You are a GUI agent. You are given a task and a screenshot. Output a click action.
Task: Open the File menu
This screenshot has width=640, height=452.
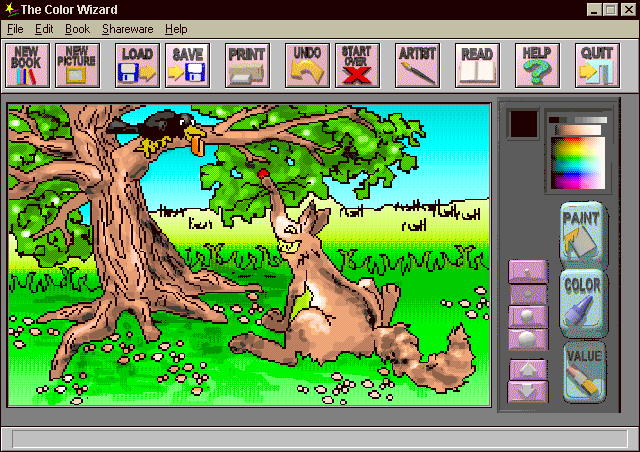click(x=15, y=29)
